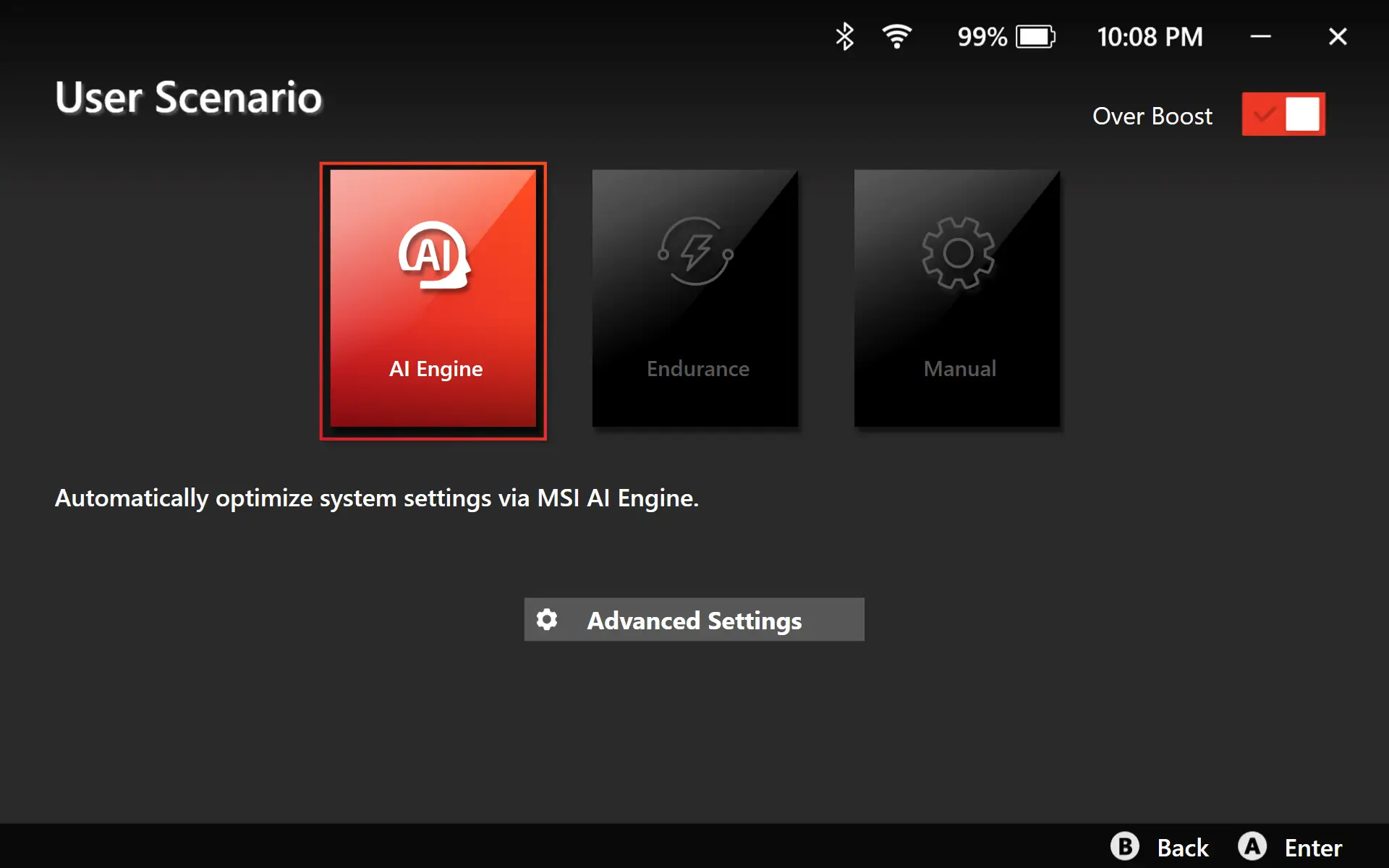The height and width of the screenshot is (868, 1389).
Task: Click the gear icon in Advanced Settings
Action: click(x=547, y=620)
